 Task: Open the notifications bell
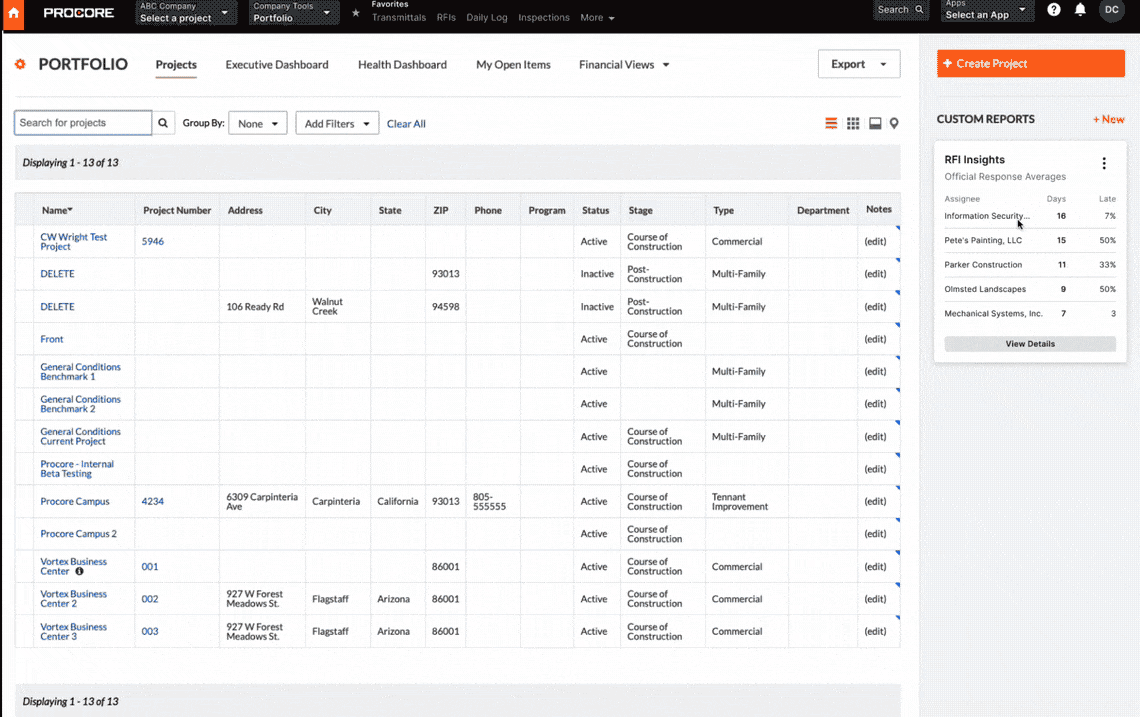coord(1080,9)
